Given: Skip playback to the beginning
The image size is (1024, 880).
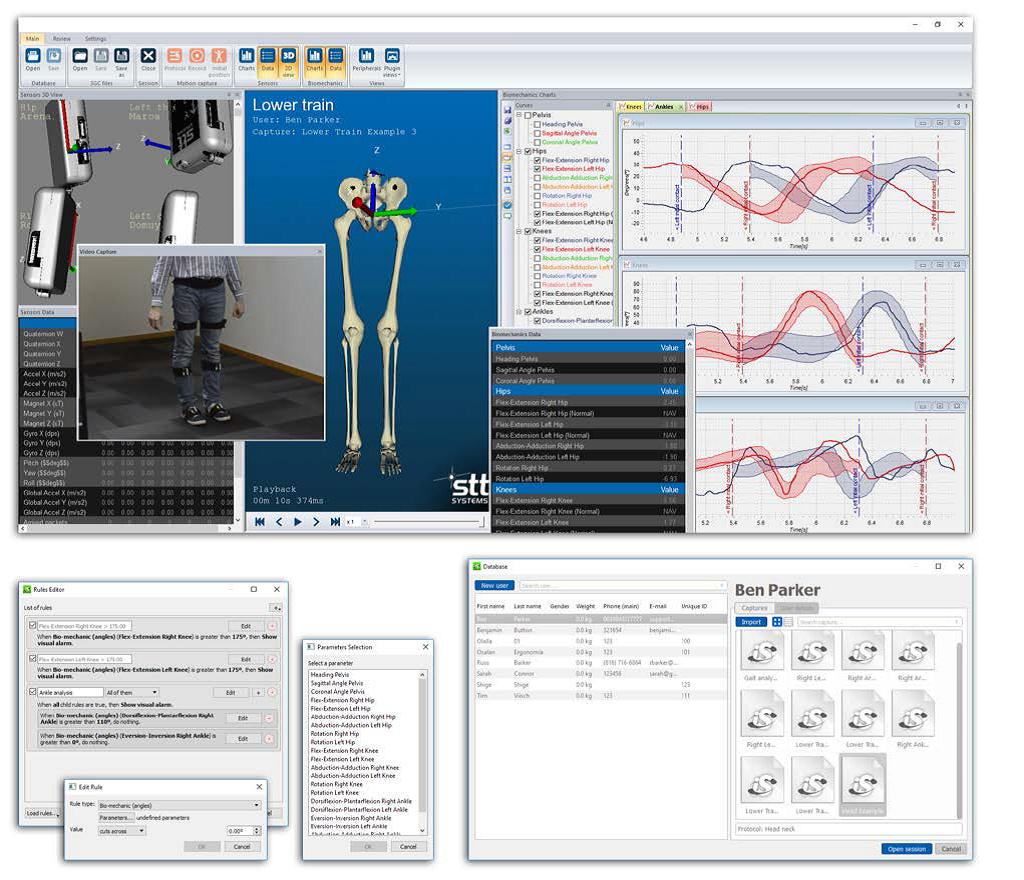Looking at the screenshot, I should point(260,522).
